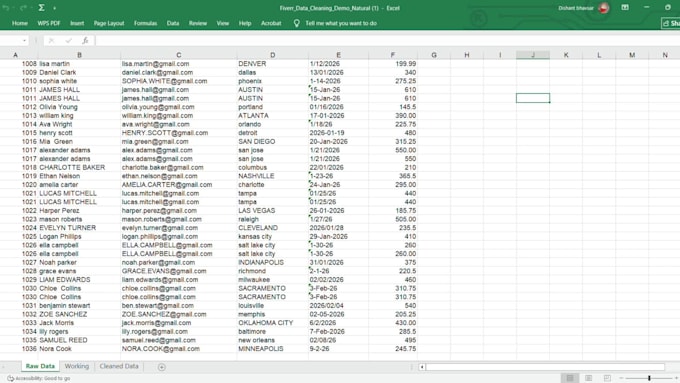This screenshot has width=680, height=383.
Task: Click date cell 2026-01-19
Action: tap(338, 133)
